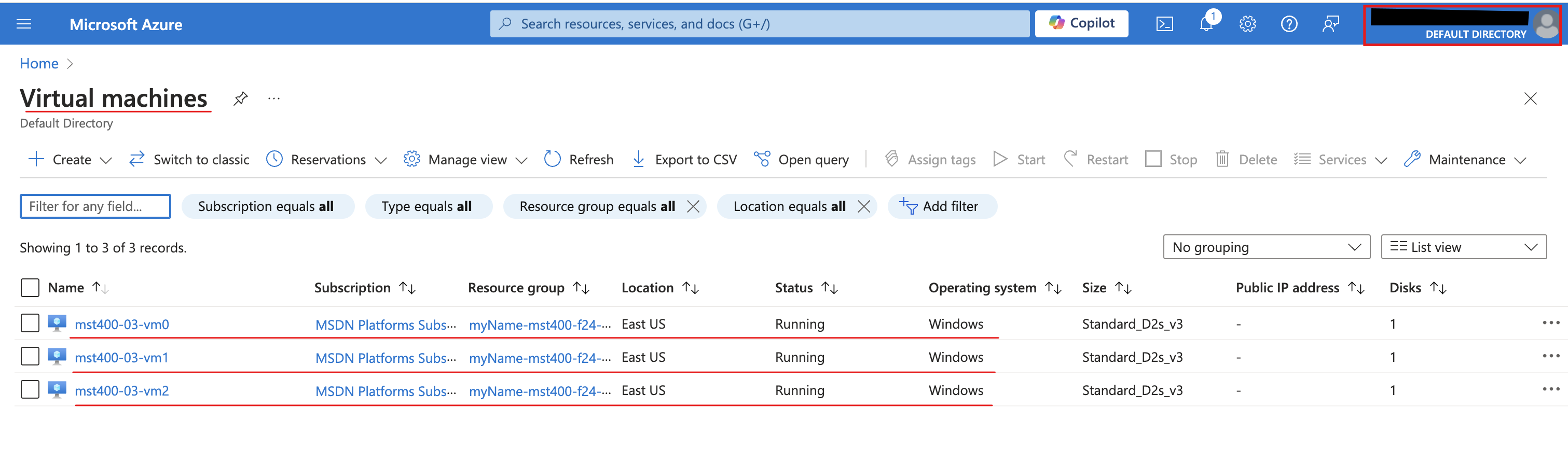Sort by the Subscription column
This screenshot has height=451, width=1568.
click(x=365, y=288)
